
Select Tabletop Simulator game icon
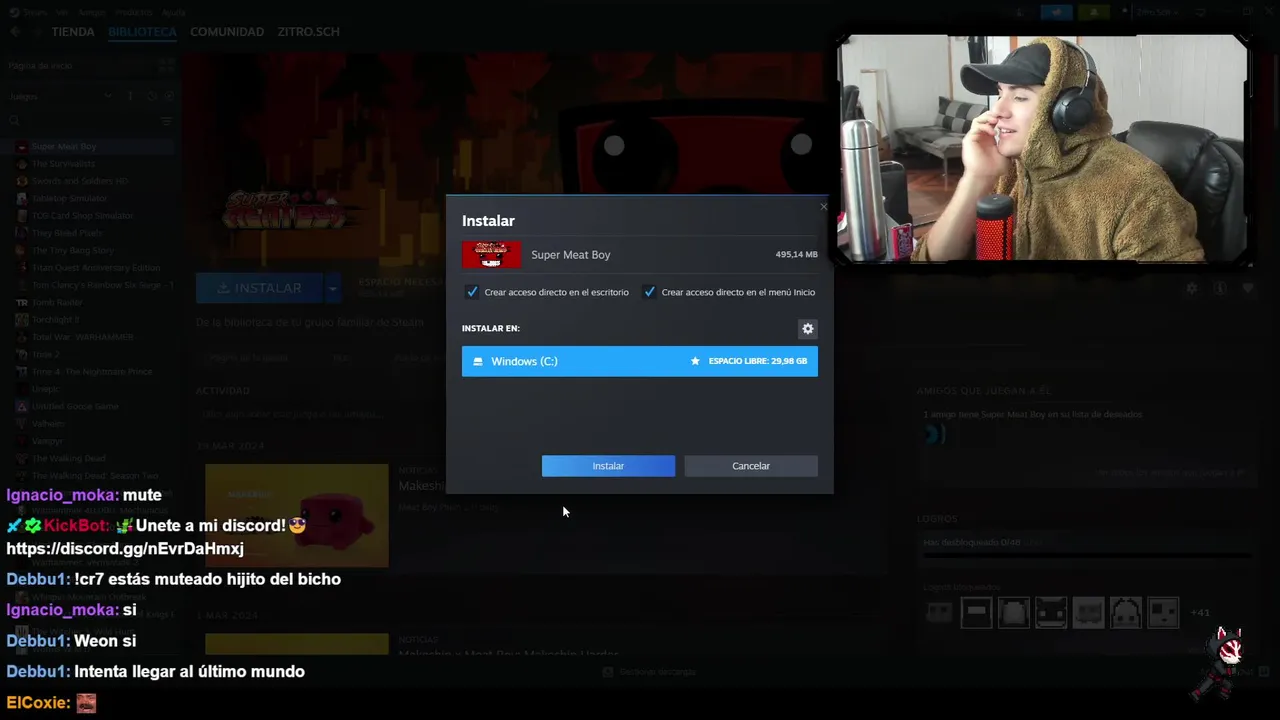point(22,198)
